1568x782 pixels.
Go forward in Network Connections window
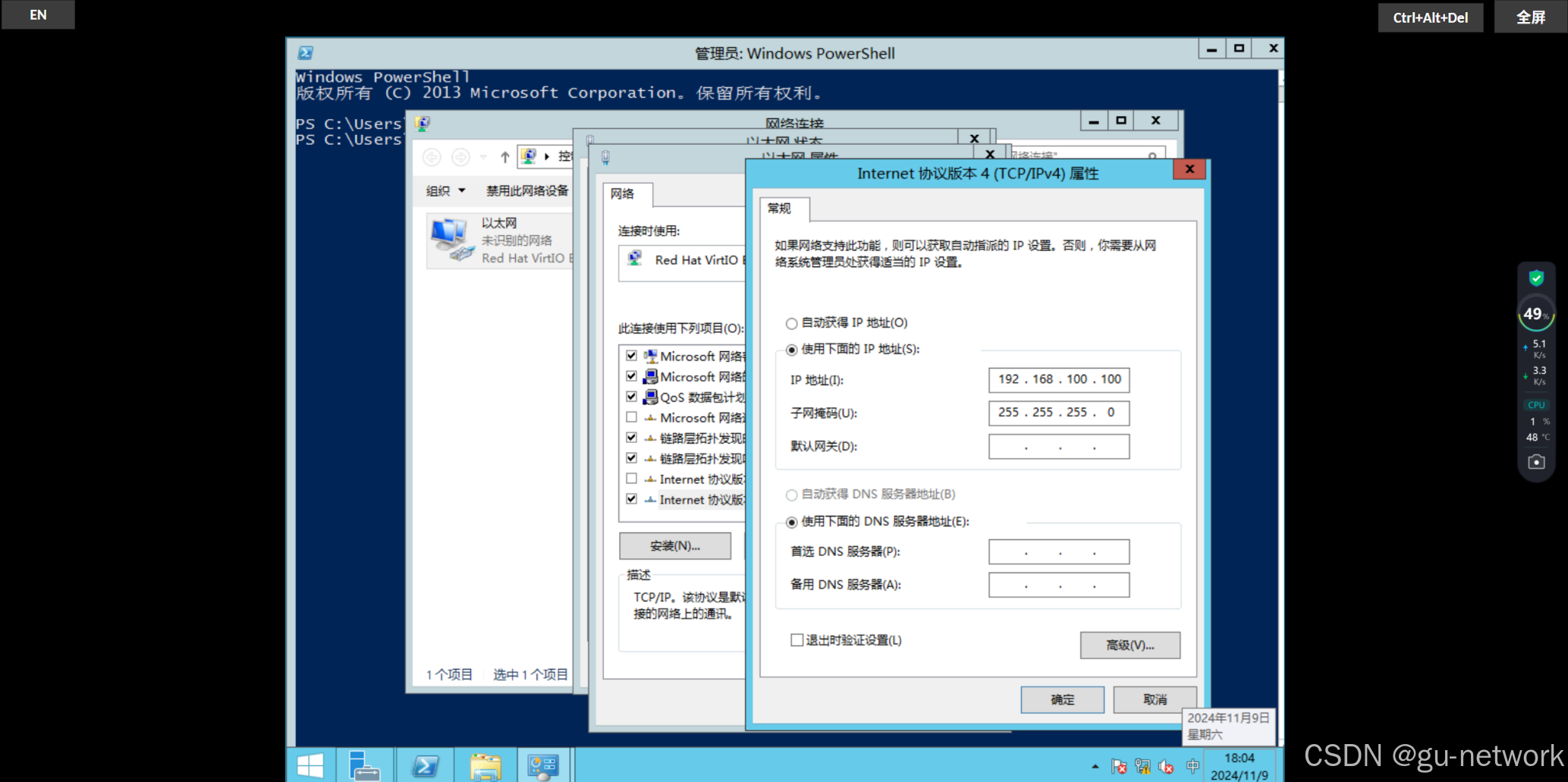pos(460,157)
